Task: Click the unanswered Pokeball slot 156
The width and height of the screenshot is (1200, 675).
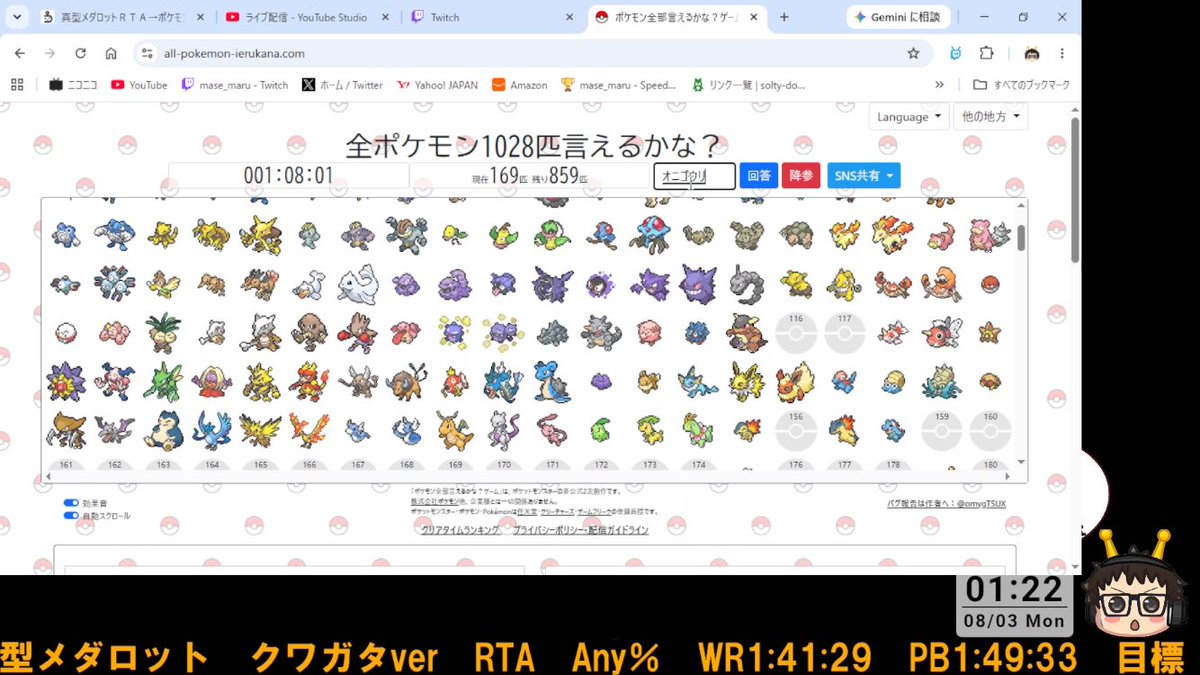Action: click(795, 429)
